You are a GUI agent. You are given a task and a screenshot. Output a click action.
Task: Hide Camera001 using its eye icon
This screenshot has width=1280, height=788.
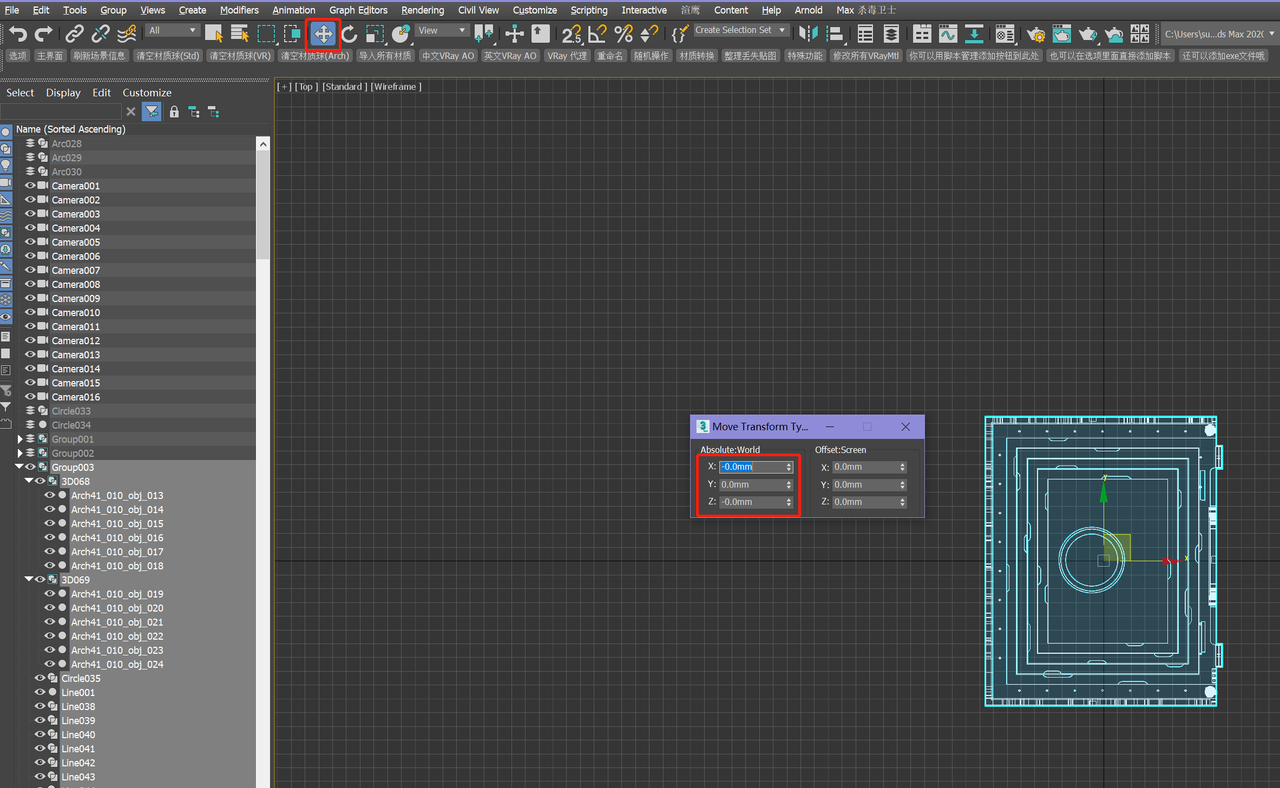click(x=30, y=186)
